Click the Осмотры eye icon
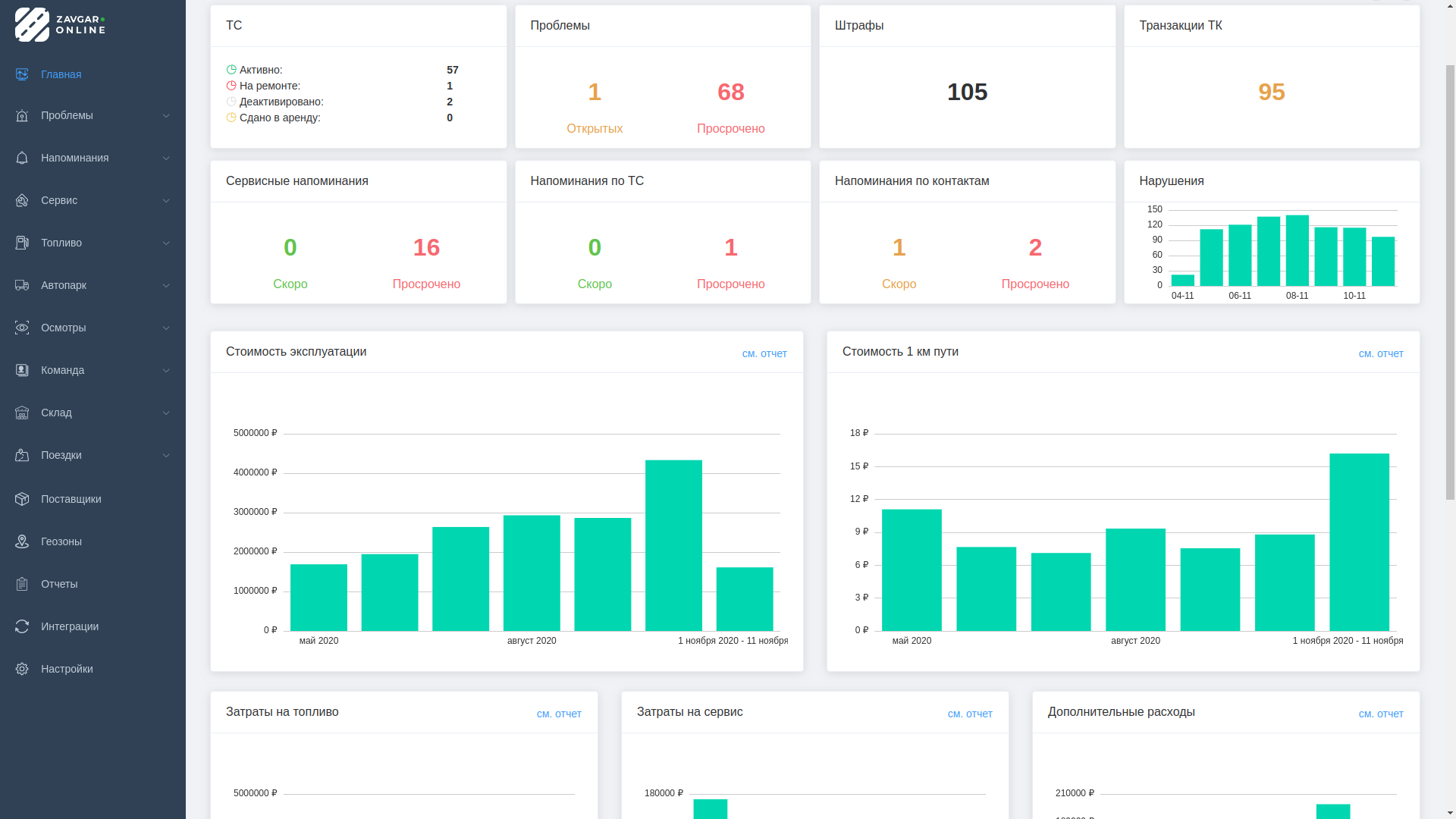 (22, 328)
